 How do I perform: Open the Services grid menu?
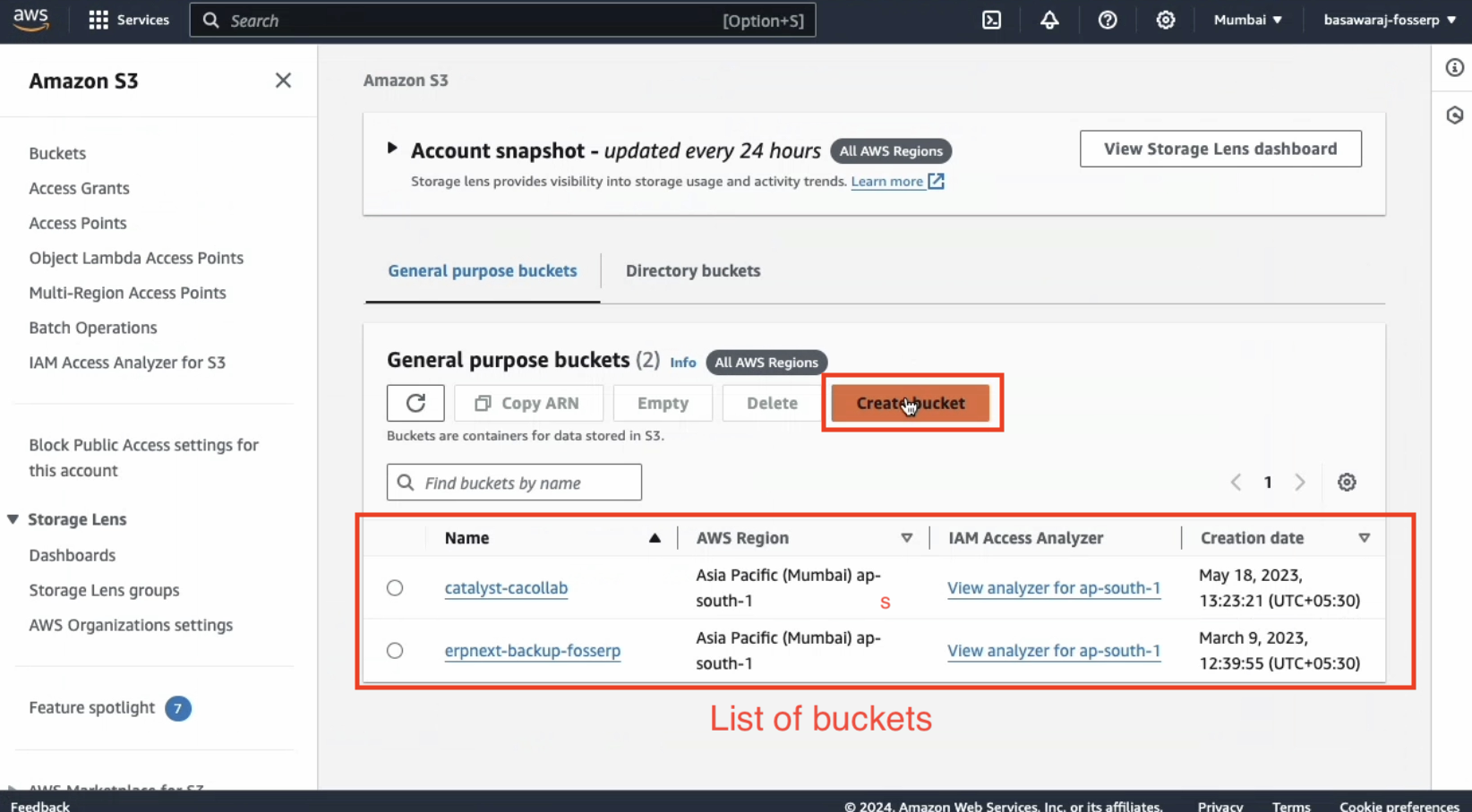click(129, 20)
